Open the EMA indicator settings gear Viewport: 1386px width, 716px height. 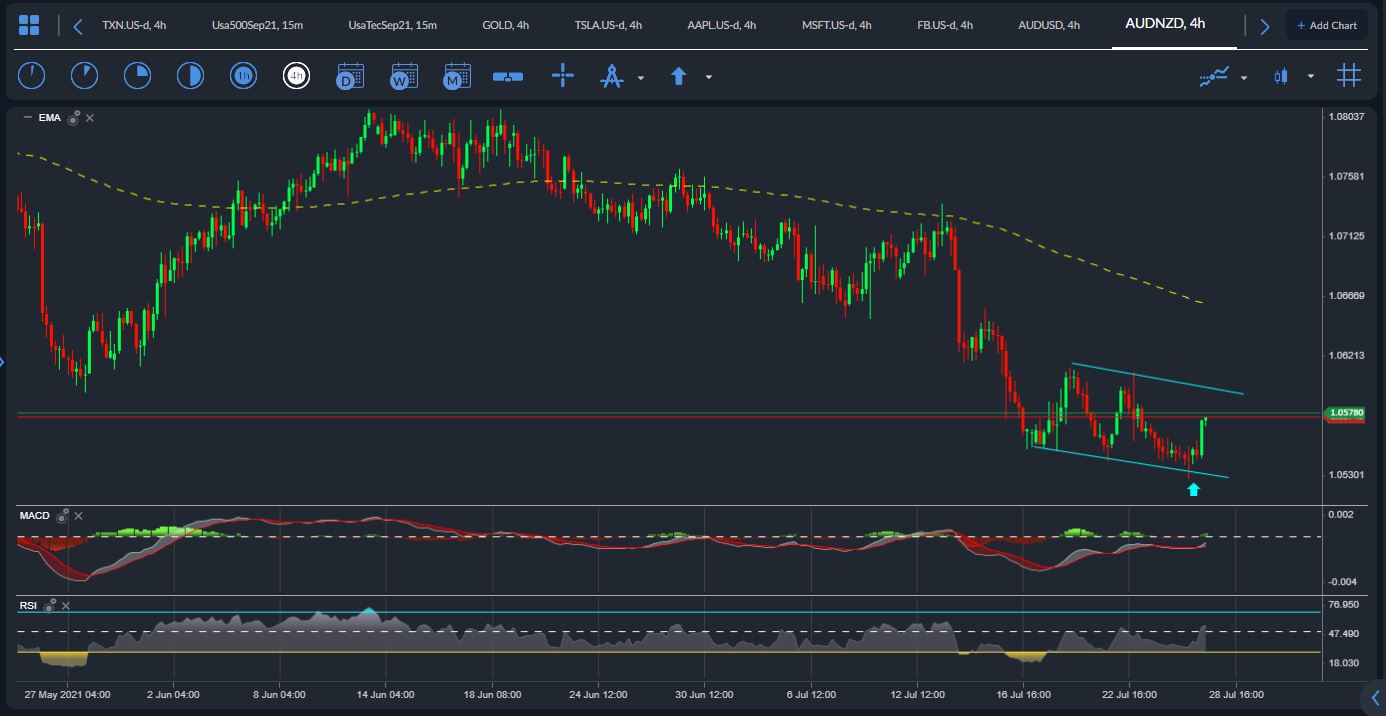72,118
